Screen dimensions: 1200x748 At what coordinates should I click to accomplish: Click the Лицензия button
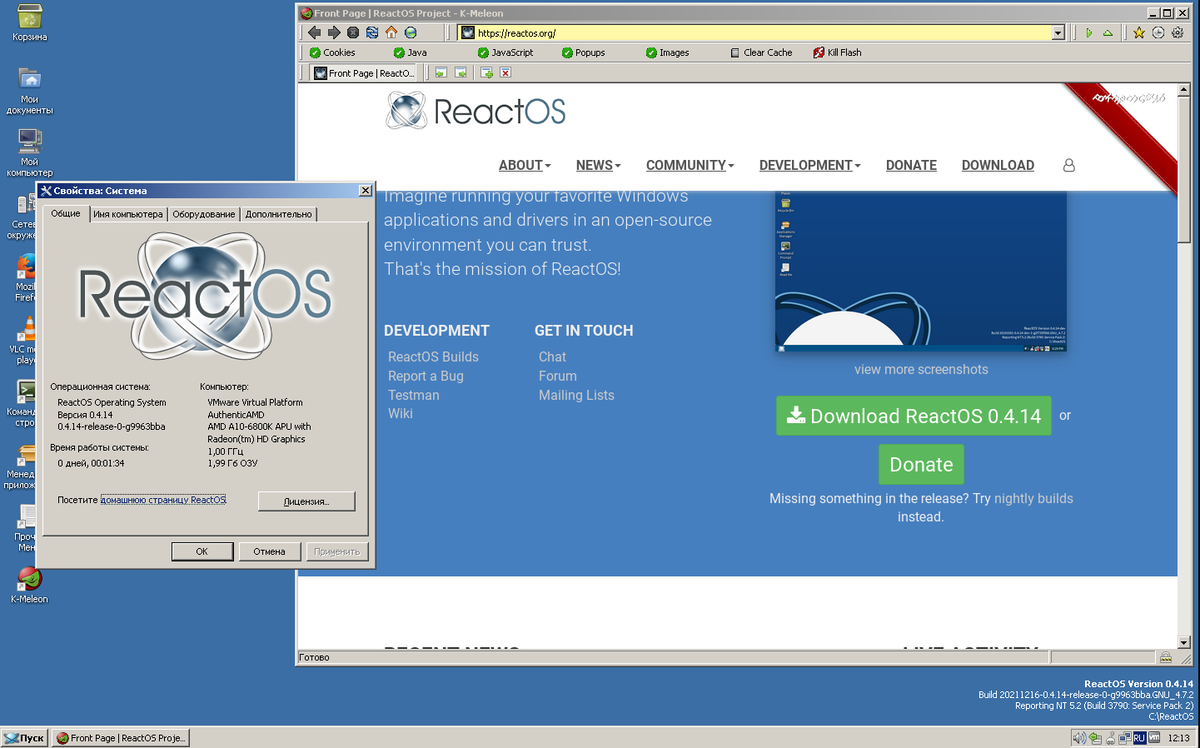pyautogui.click(x=306, y=501)
